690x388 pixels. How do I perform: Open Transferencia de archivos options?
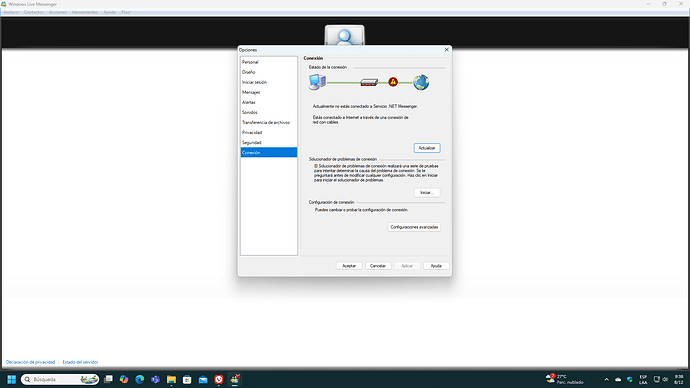point(268,123)
